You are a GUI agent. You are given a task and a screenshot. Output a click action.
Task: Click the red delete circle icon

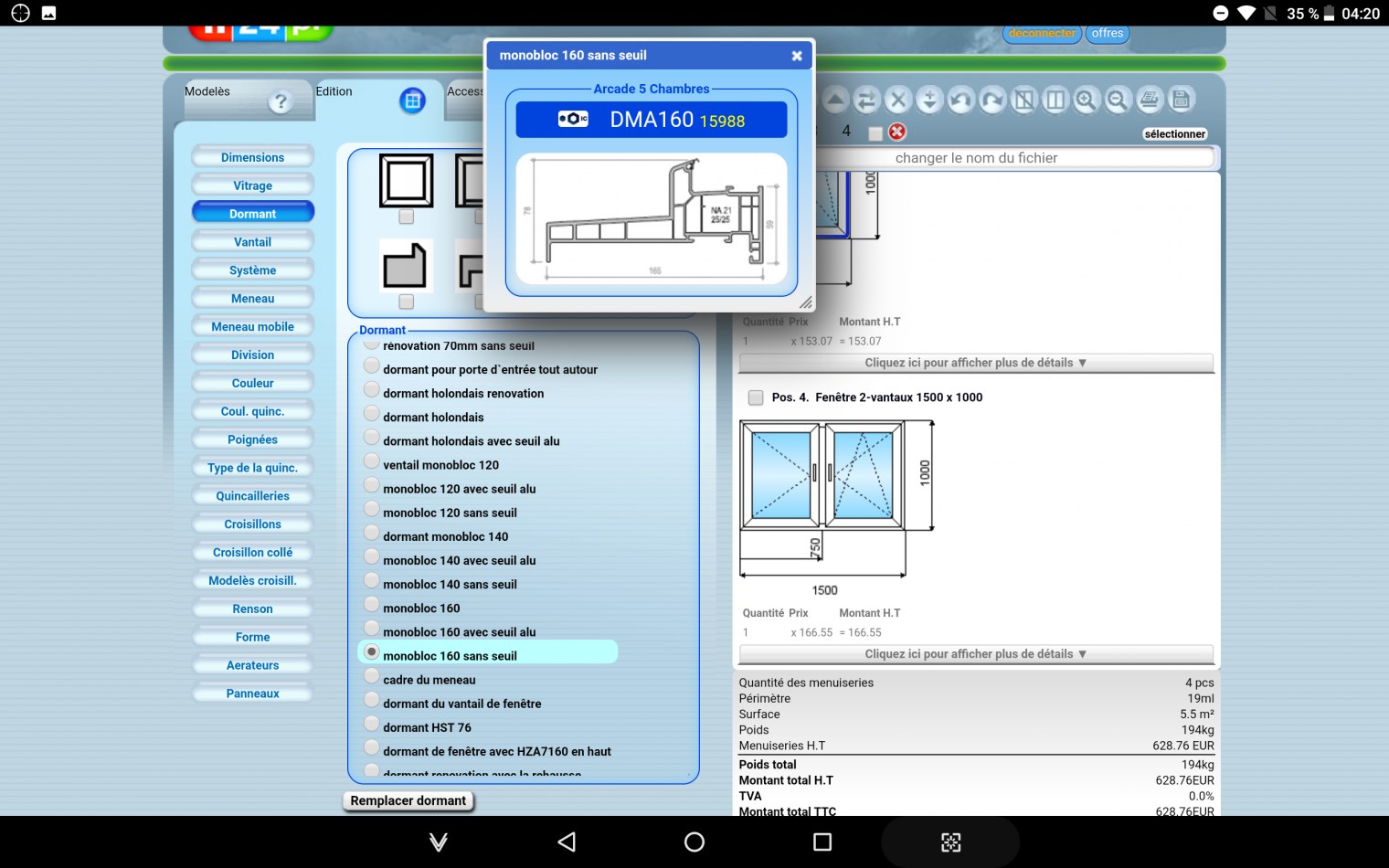pos(897,132)
